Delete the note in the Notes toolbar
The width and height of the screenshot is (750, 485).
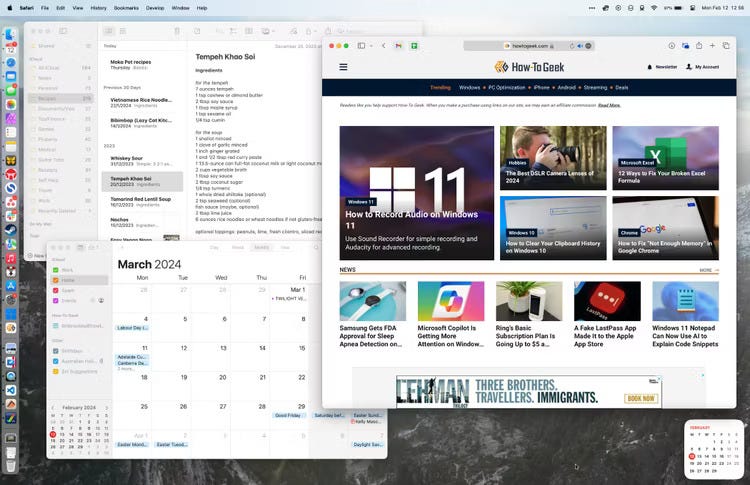[177, 31]
